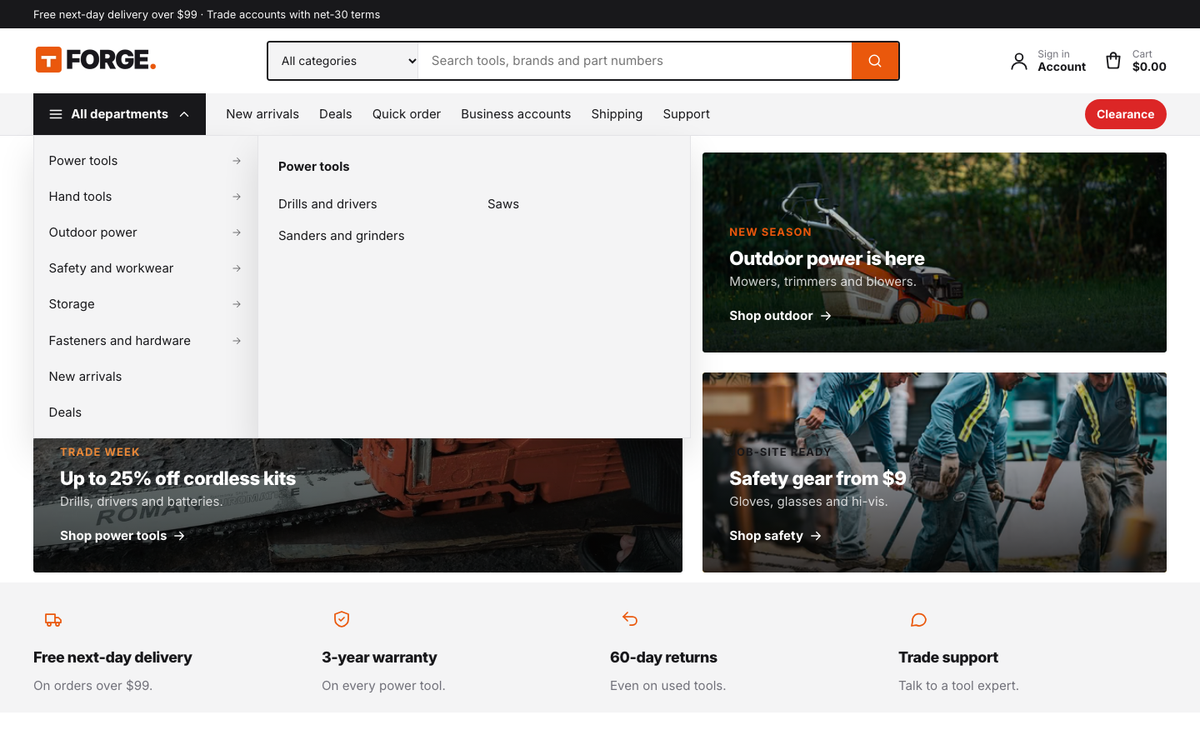Collapse the All departments menu

coord(119,114)
